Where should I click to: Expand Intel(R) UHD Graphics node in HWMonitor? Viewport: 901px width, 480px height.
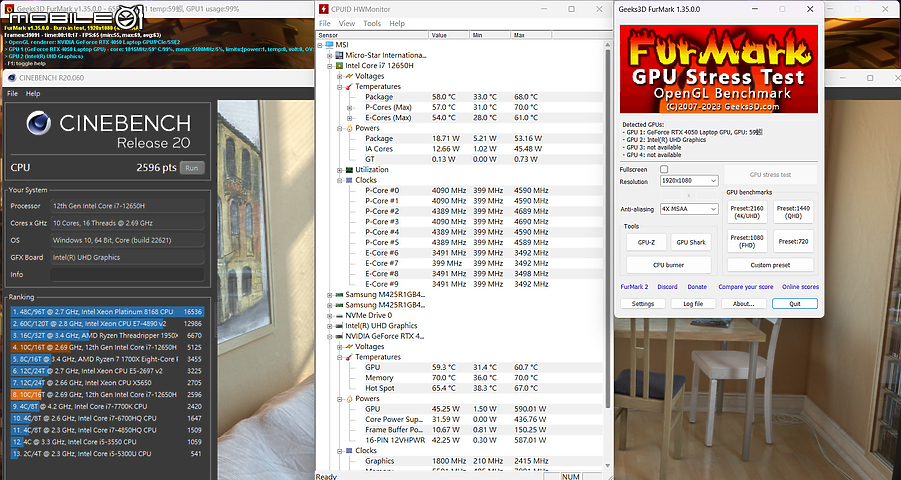click(x=330, y=325)
